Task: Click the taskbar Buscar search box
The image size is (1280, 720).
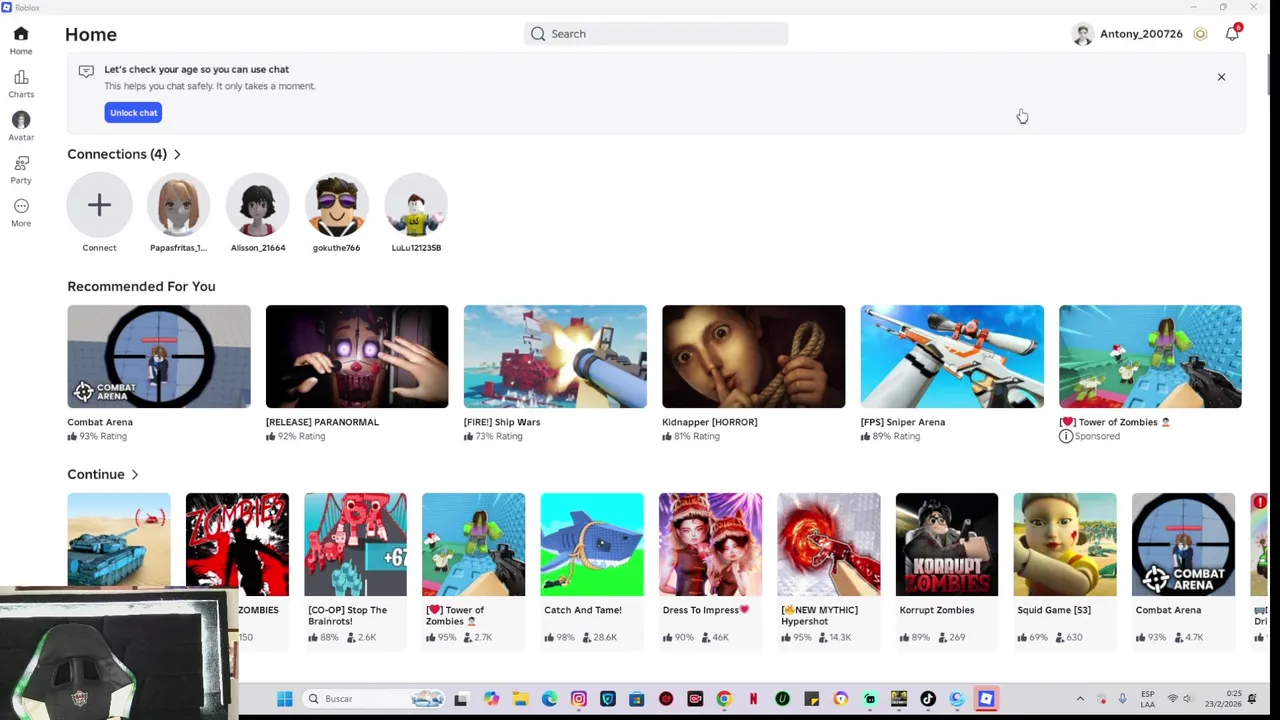Action: click(x=374, y=699)
